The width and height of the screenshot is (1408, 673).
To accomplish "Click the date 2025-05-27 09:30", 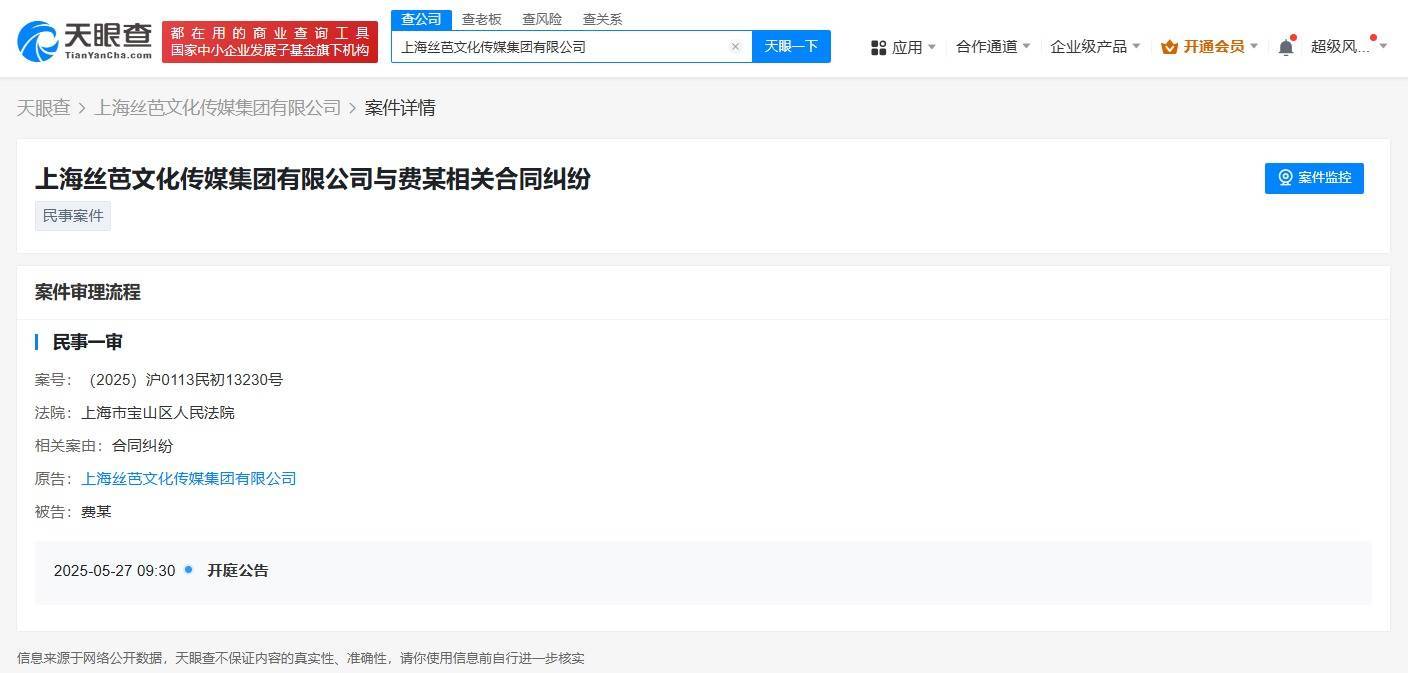I will click(114, 571).
